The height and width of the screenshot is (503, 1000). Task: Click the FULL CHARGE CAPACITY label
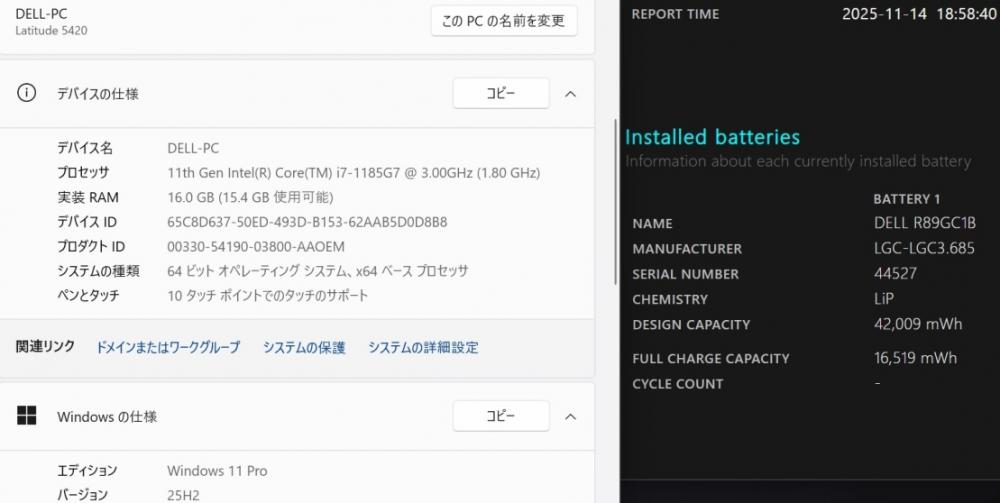(x=710, y=359)
